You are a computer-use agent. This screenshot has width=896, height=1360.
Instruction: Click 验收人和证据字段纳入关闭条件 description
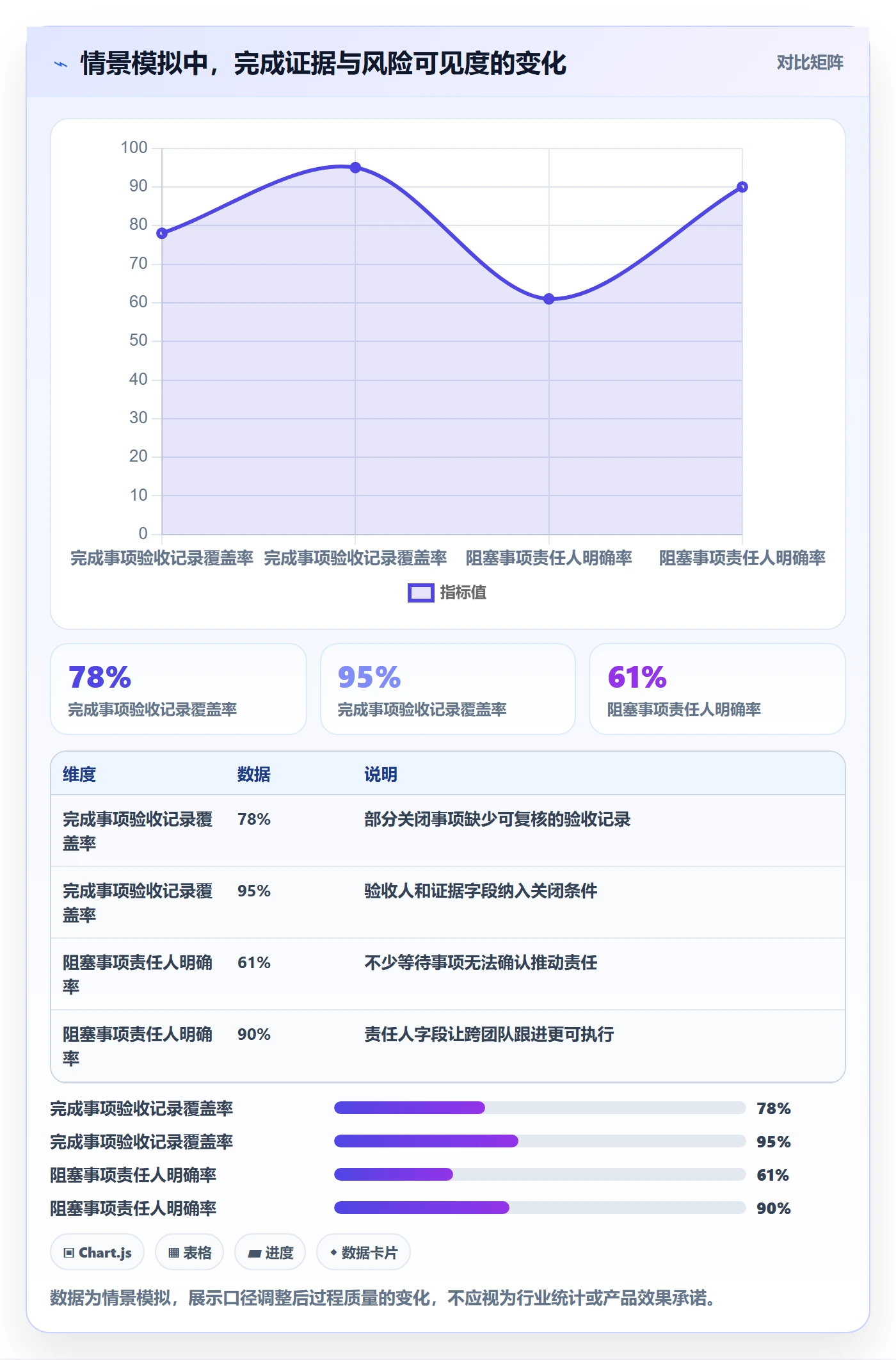tap(481, 891)
